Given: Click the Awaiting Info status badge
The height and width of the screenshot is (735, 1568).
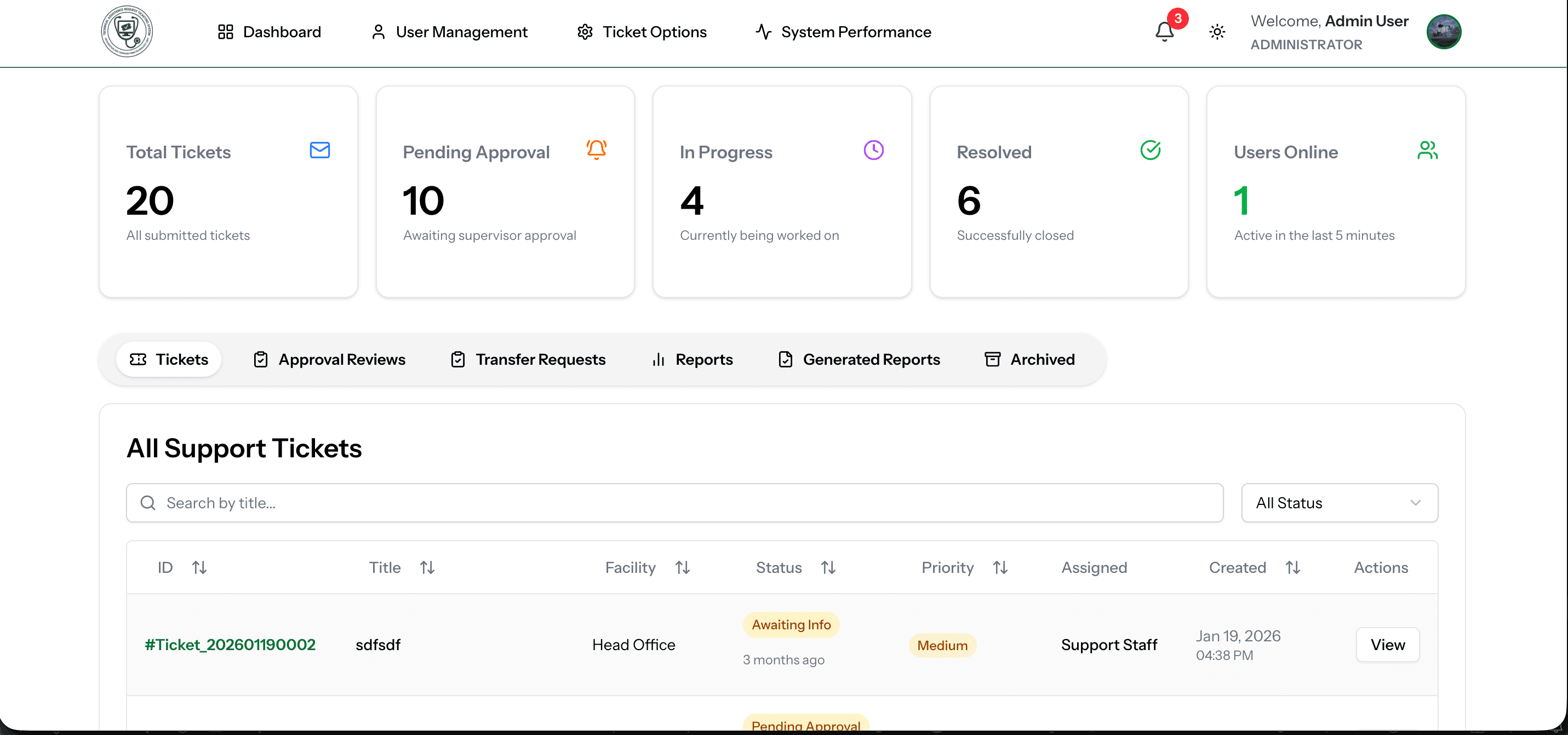Looking at the screenshot, I should (791, 625).
